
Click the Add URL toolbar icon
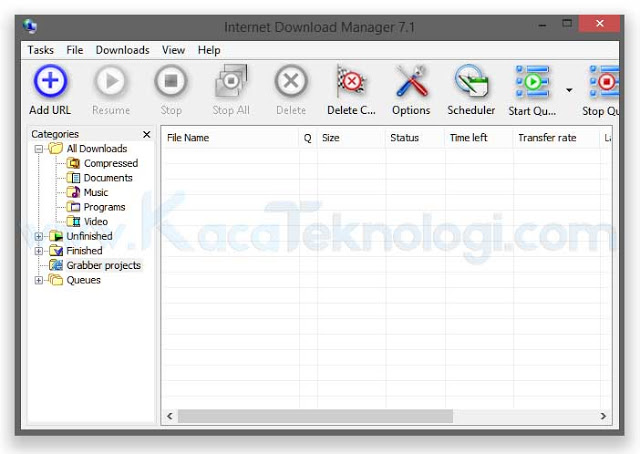tap(50, 80)
